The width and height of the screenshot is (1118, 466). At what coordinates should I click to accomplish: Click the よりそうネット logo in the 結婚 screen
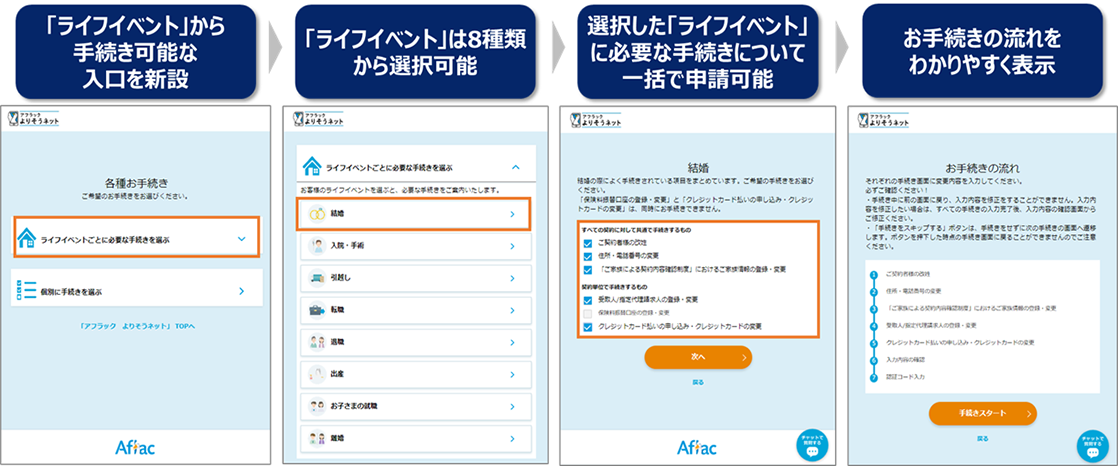[x=595, y=121]
